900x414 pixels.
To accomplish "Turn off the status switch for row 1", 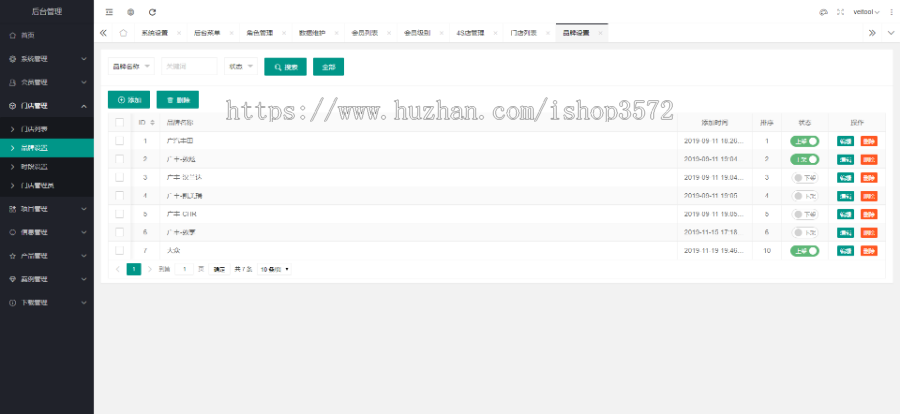I will pos(804,141).
